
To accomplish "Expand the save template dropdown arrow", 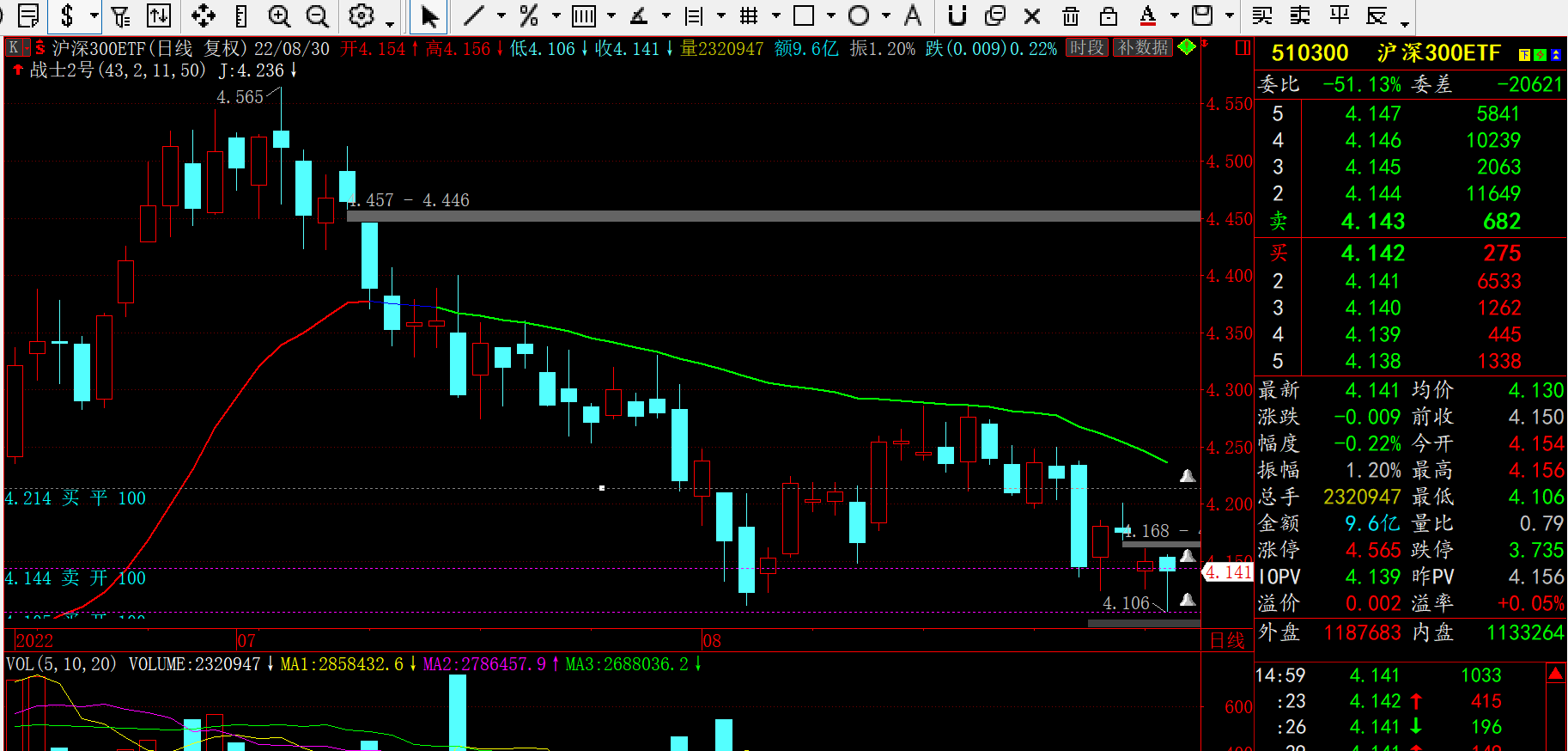I will point(1229,16).
